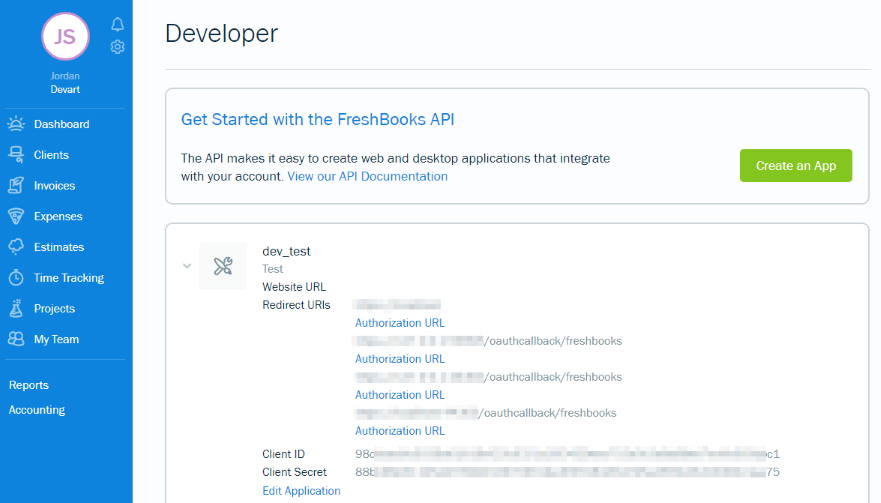Click the third Authorization URL link
This screenshot has width=881, height=503.
click(399, 395)
